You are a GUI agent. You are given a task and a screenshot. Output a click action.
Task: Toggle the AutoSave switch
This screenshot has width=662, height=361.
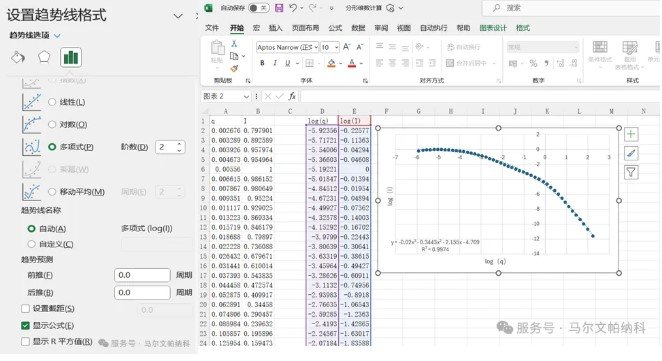point(258,8)
